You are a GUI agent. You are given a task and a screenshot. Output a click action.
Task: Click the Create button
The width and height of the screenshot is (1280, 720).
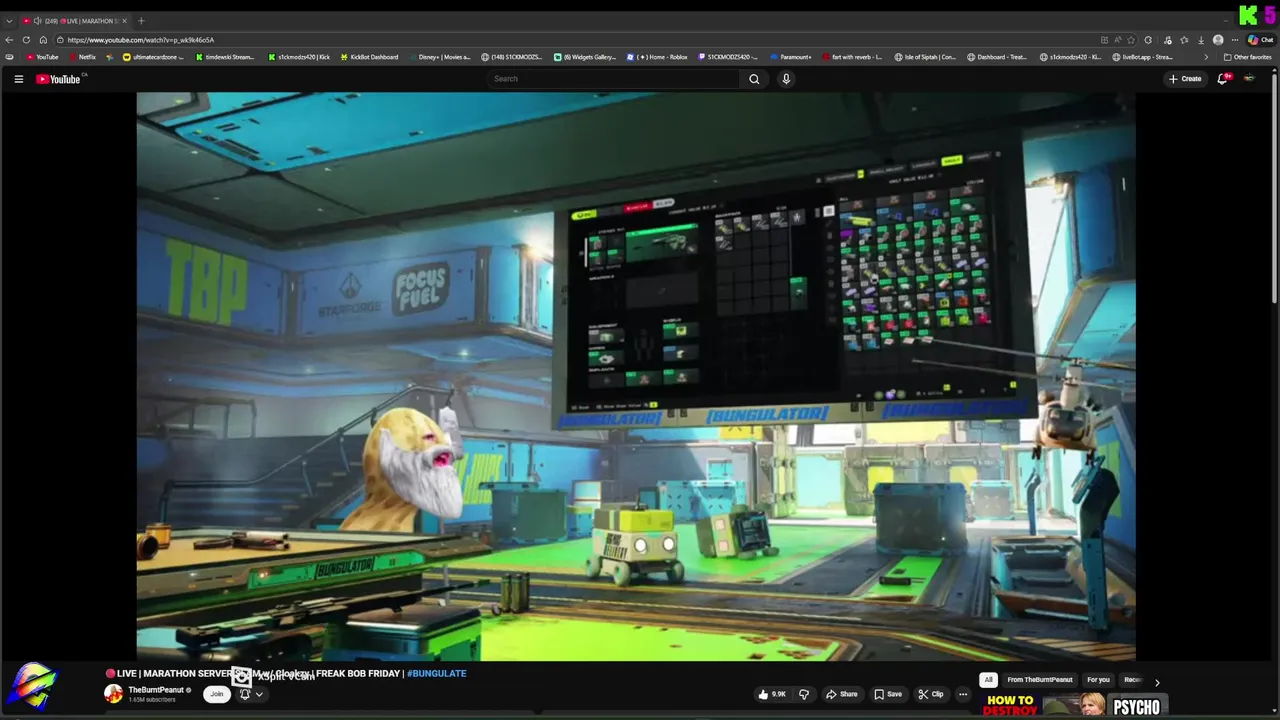(1185, 79)
